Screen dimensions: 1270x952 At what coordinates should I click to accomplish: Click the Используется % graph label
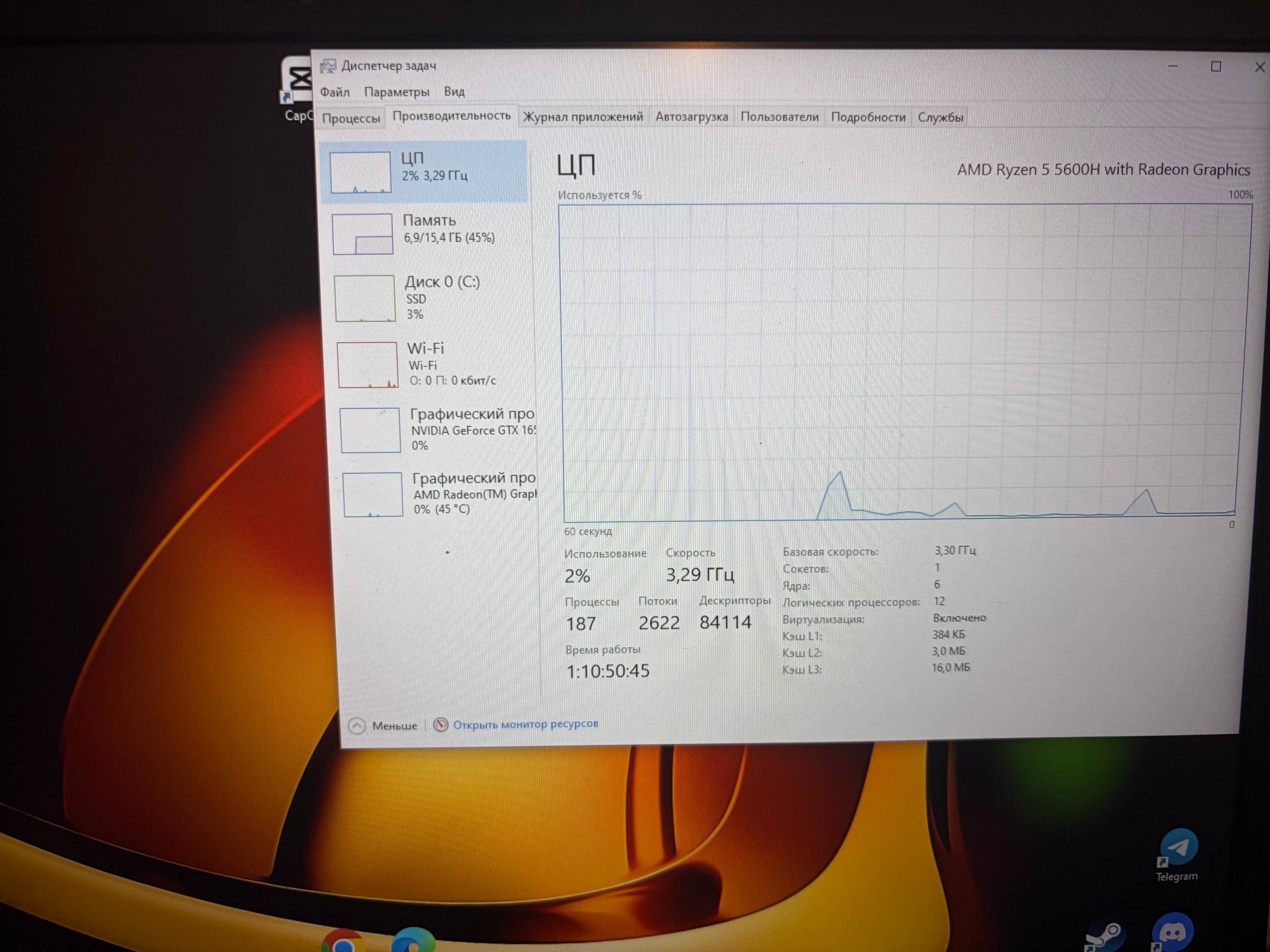coord(599,195)
